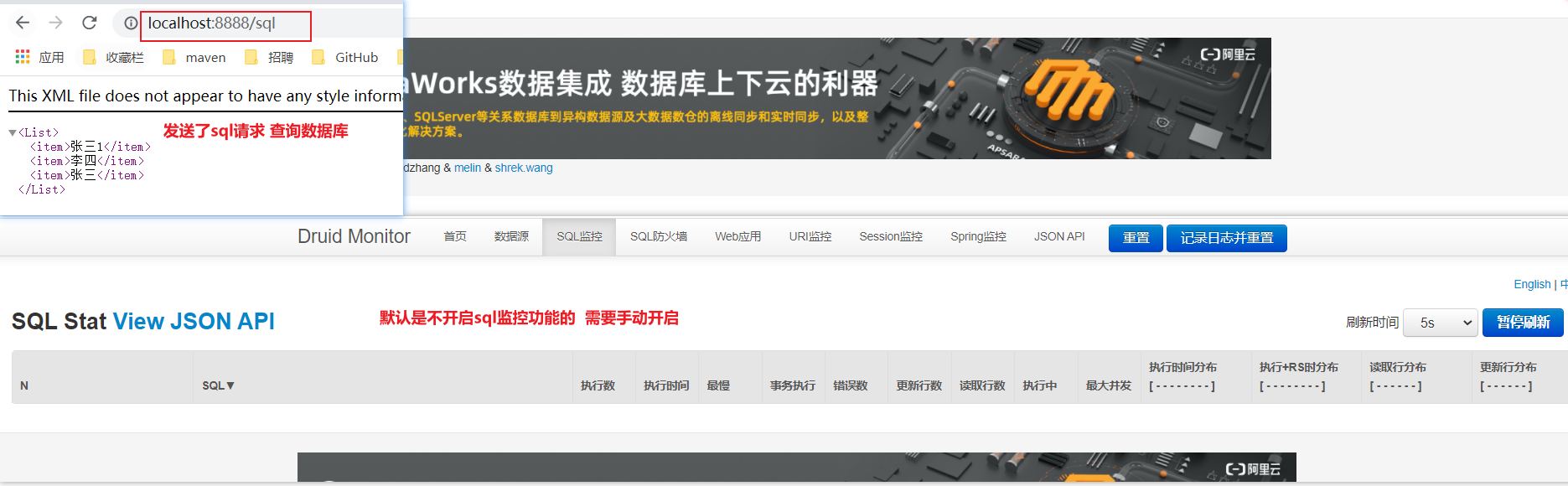This screenshot has width=1568, height=486.
Task: Open the SQL防火墙 tab
Action: [x=659, y=236]
